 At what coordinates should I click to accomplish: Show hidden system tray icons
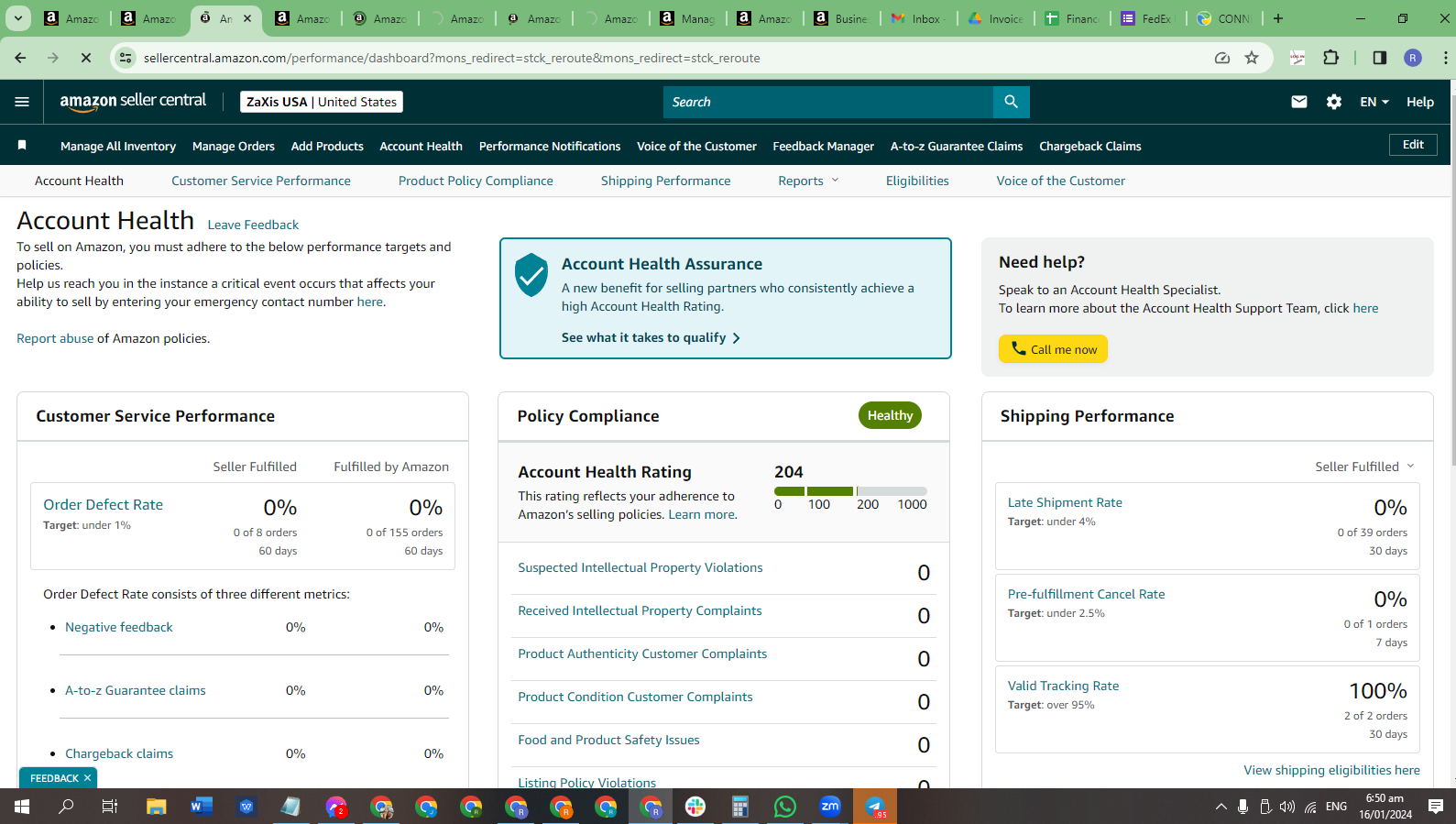pos(1221,807)
